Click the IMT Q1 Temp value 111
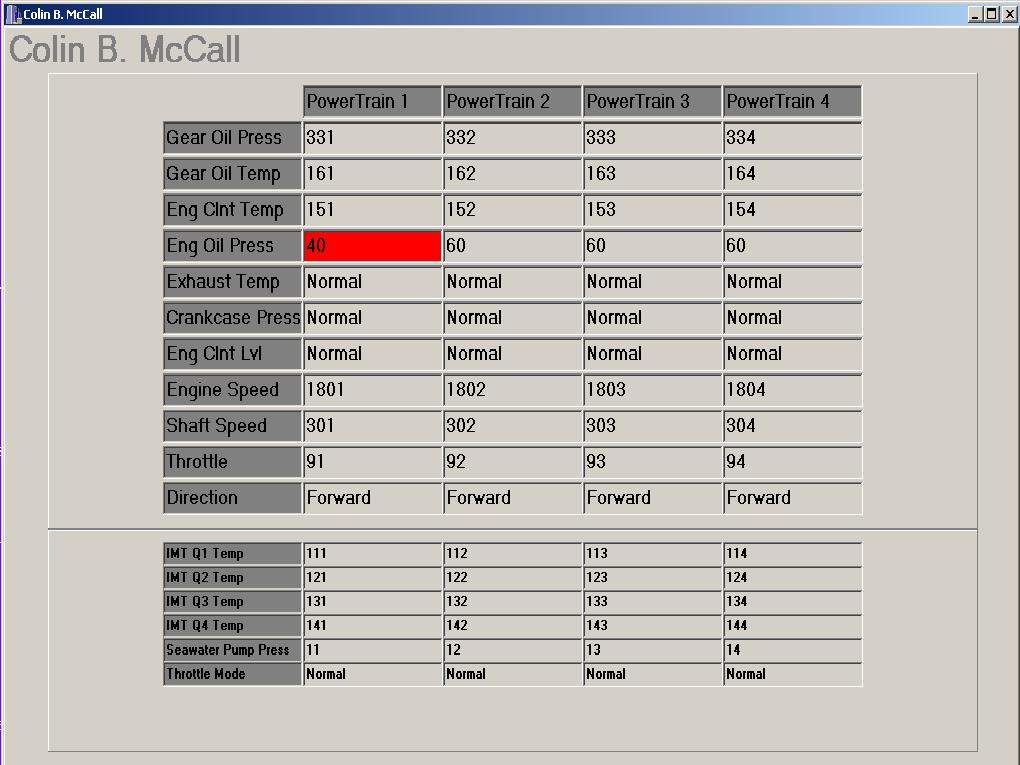This screenshot has width=1020, height=765. point(372,554)
